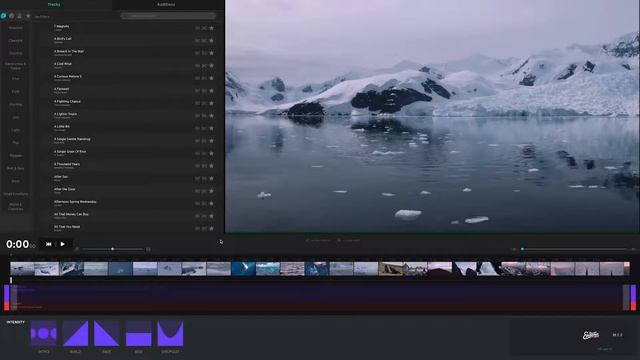
Task: Click crossed-arrows icon on A Cold Wind row
Action: coord(204,65)
